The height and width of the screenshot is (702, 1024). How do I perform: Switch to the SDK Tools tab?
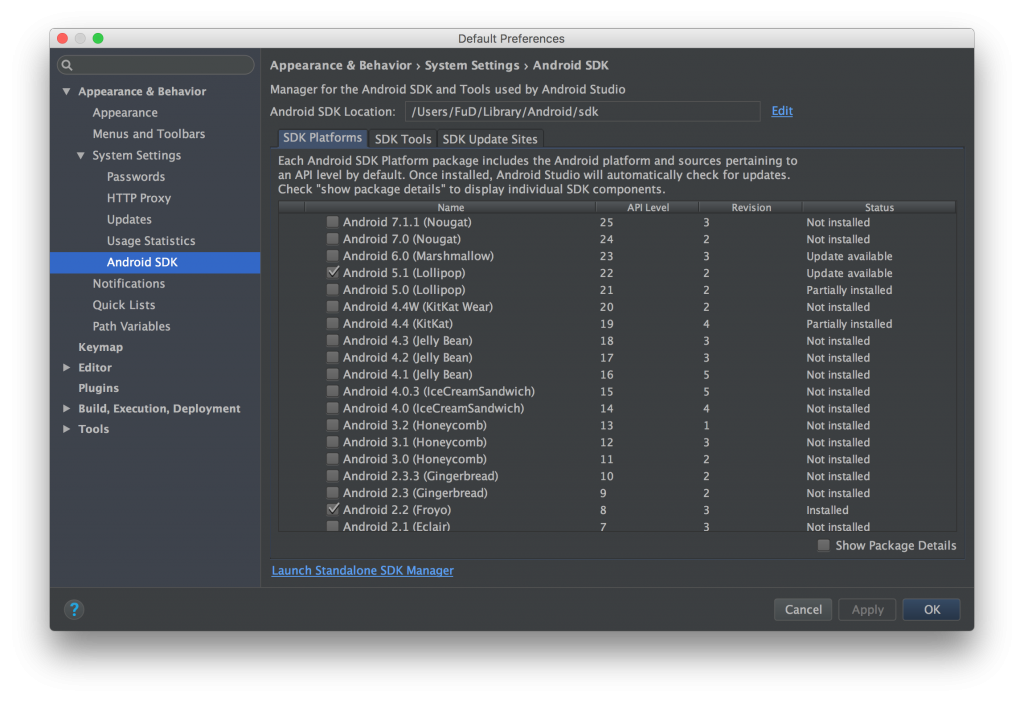(x=403, y=139)
